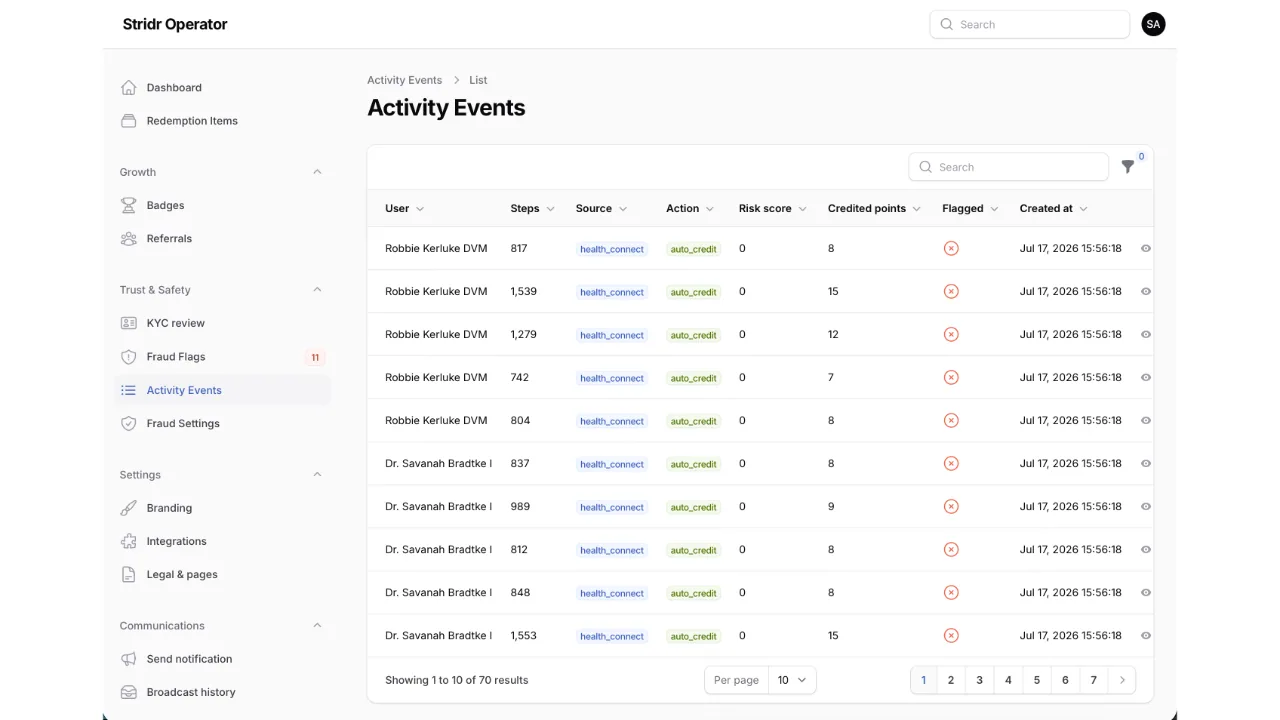
Task: Click the top global Search field
Action: tap(1030, 24)
